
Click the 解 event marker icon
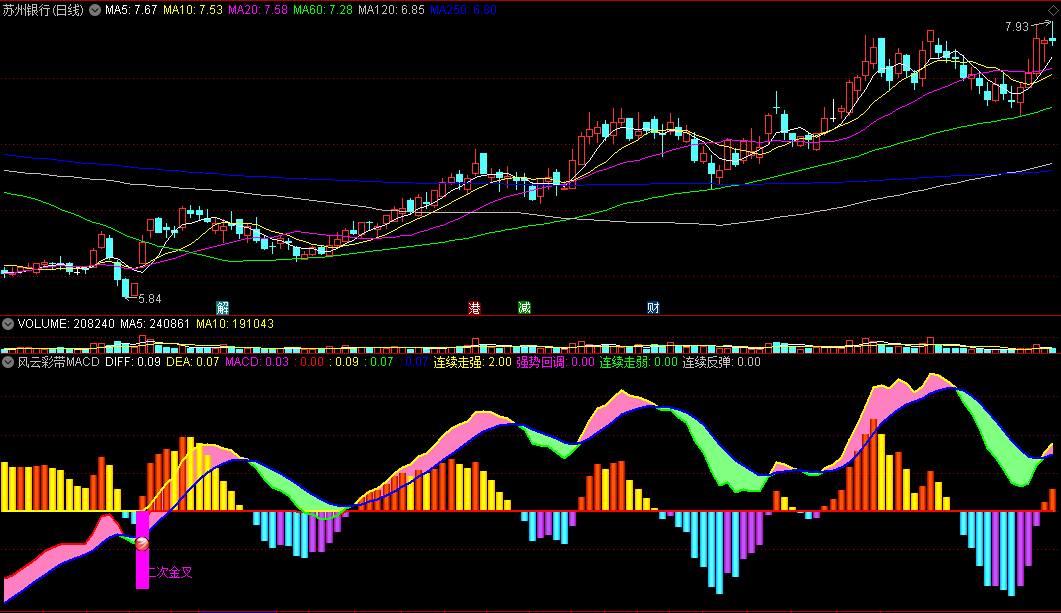point(223,308)
